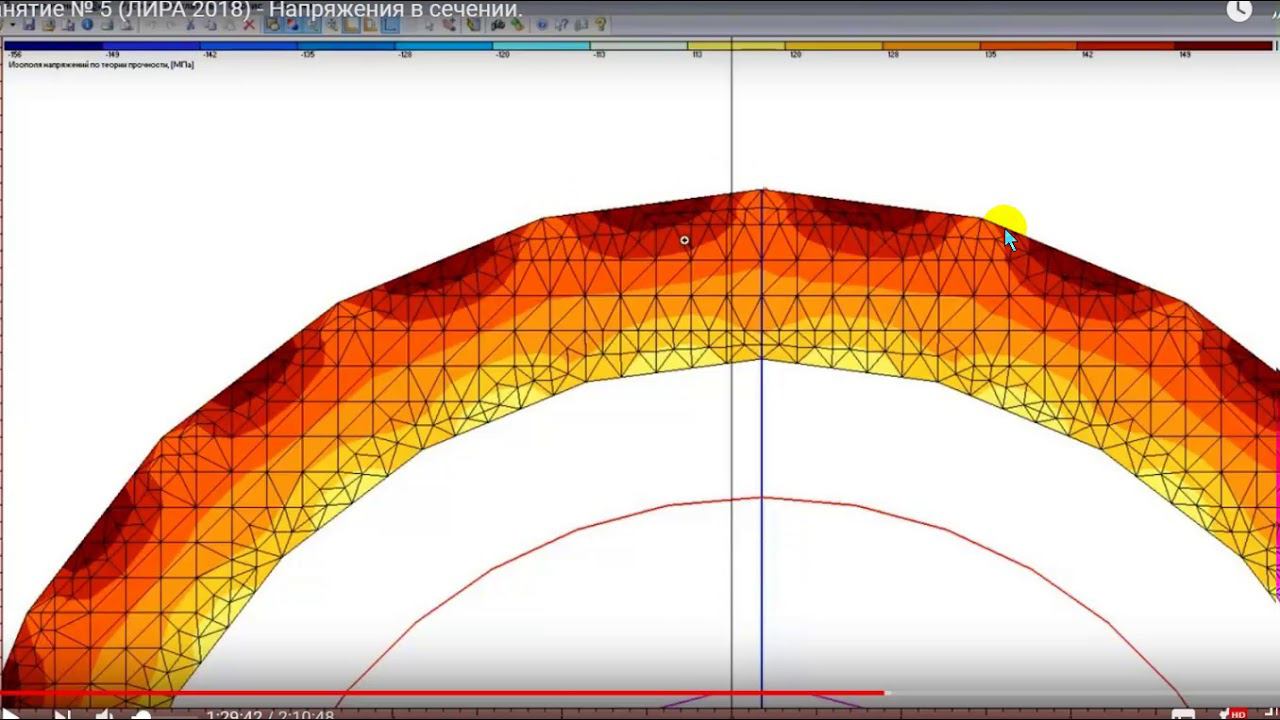Click the red X delete icon
Viewport: 1280px width, 720px height.
250,25
